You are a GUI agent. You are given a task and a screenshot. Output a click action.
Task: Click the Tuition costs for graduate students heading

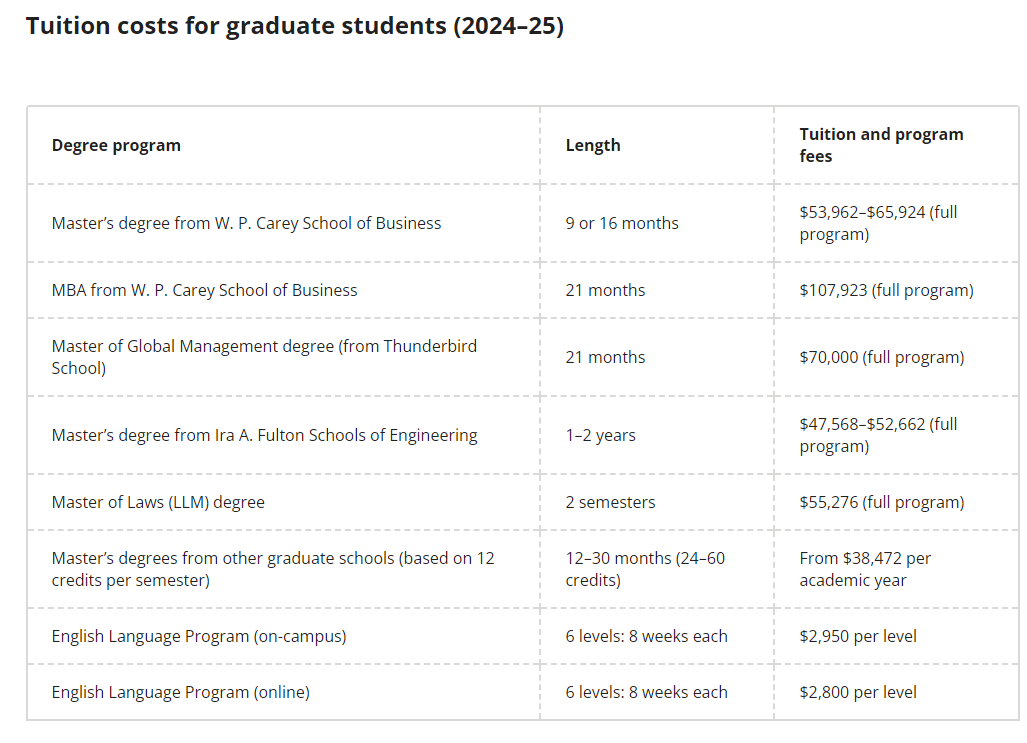(295, 26)
